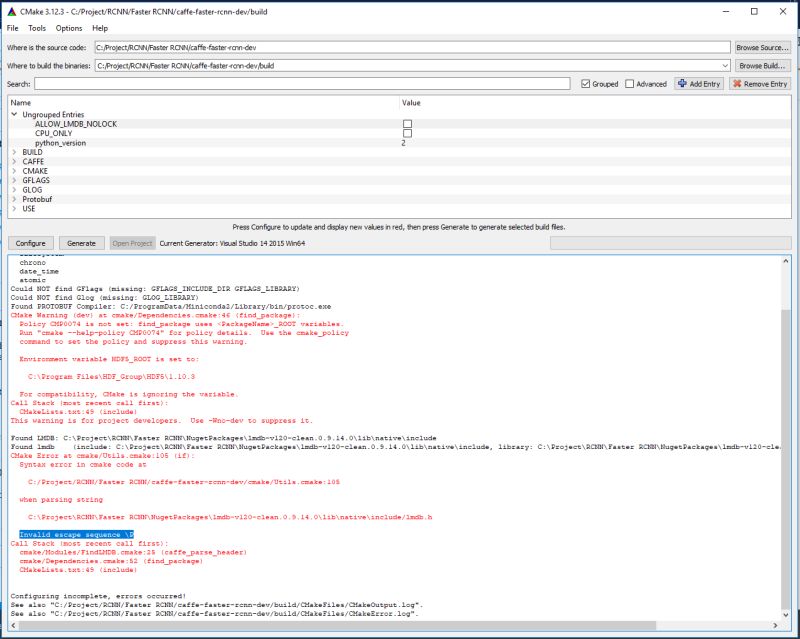Open the File menu
Viewport: 800px width, 639px height.
(x=12, y=29)
